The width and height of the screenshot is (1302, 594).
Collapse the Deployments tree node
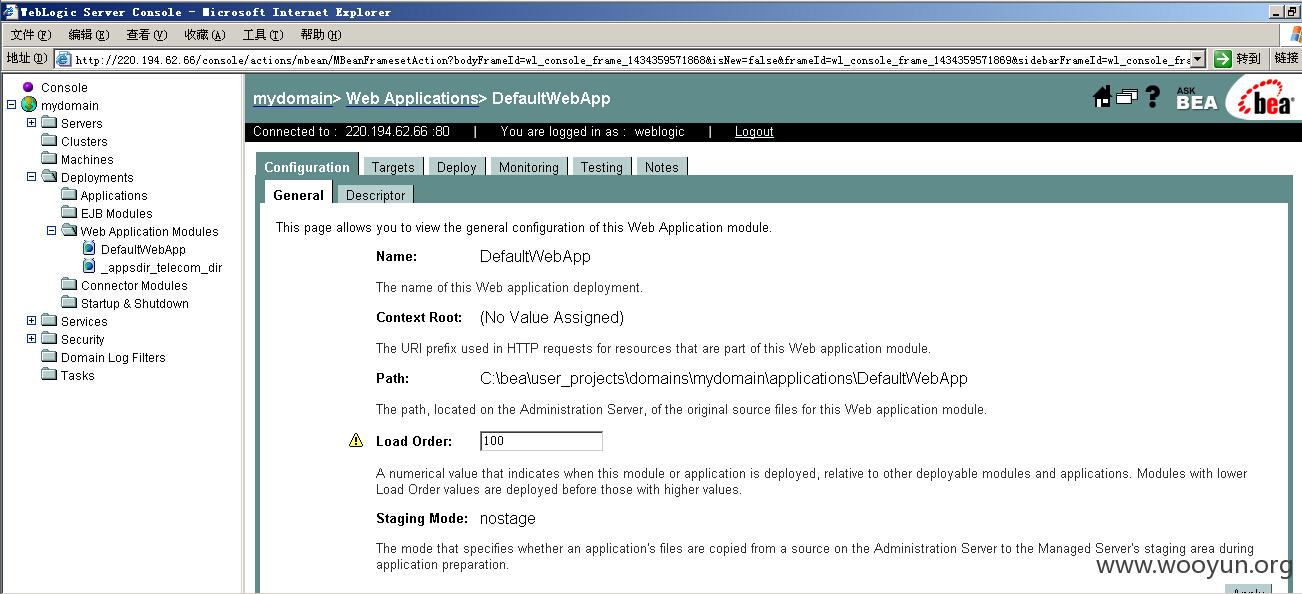(31, 177)
